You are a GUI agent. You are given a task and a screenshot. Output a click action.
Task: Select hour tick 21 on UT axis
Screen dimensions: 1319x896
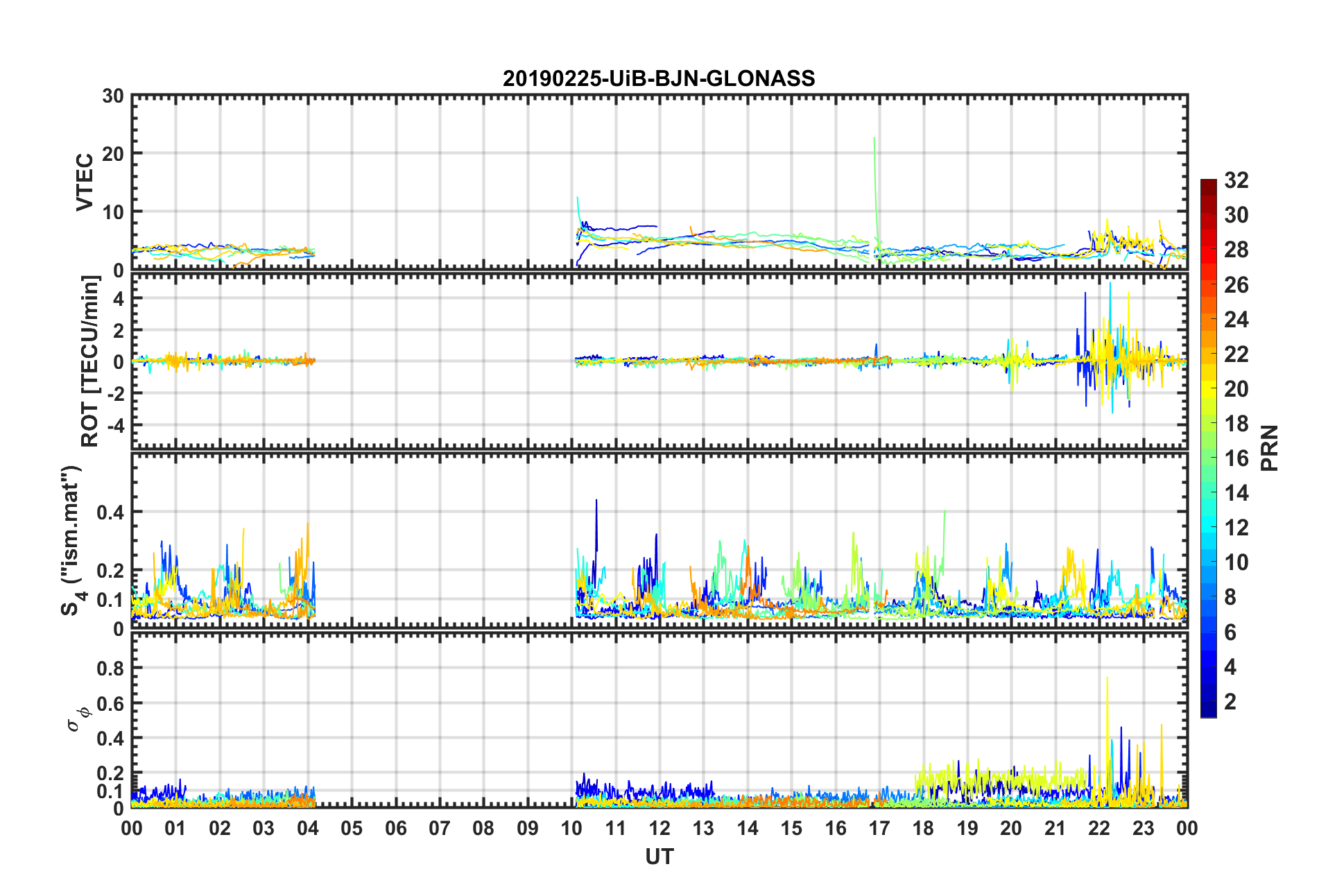click(1055, 828)
